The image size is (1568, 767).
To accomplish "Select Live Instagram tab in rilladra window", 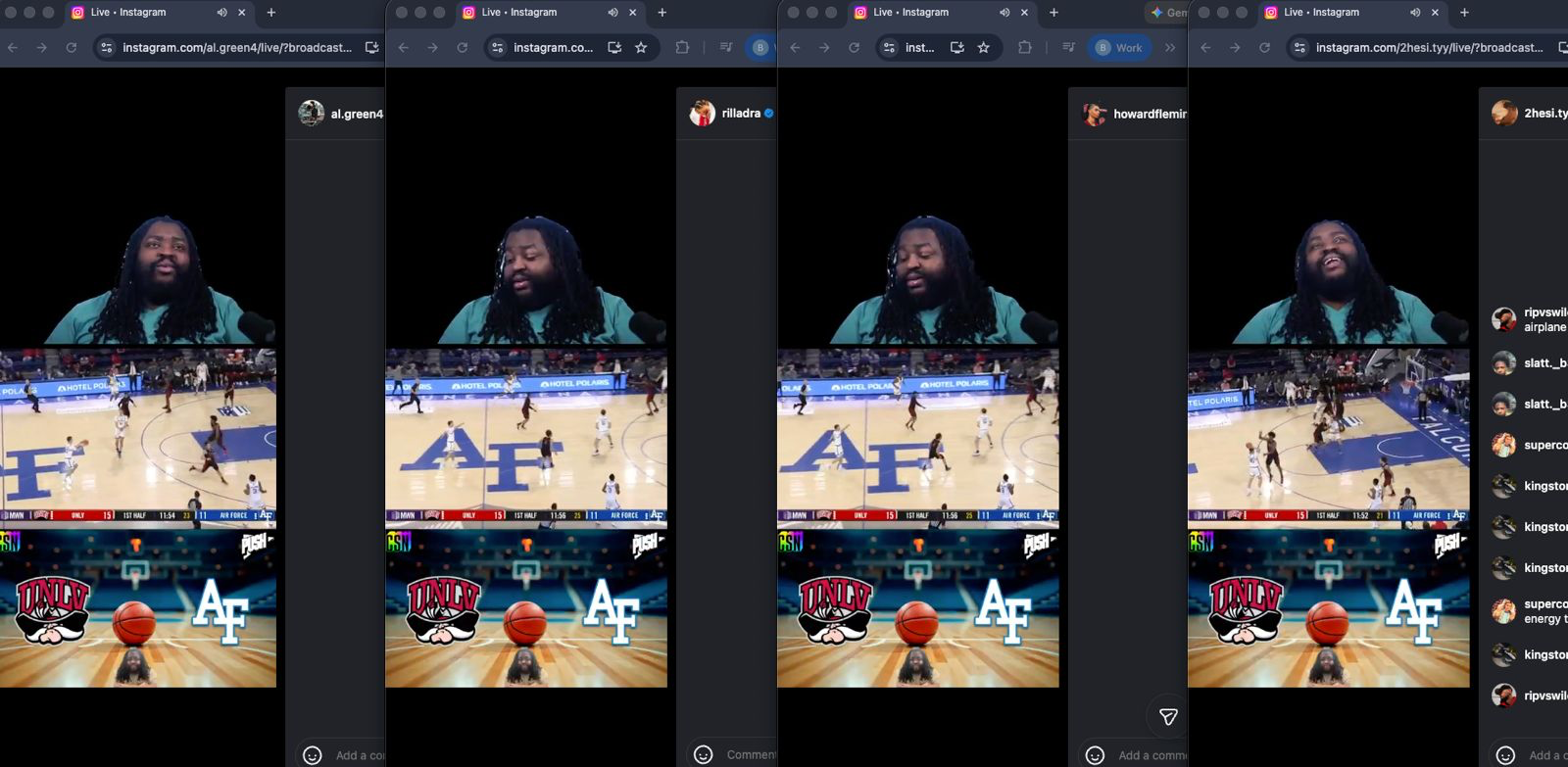I will point(549,13).
